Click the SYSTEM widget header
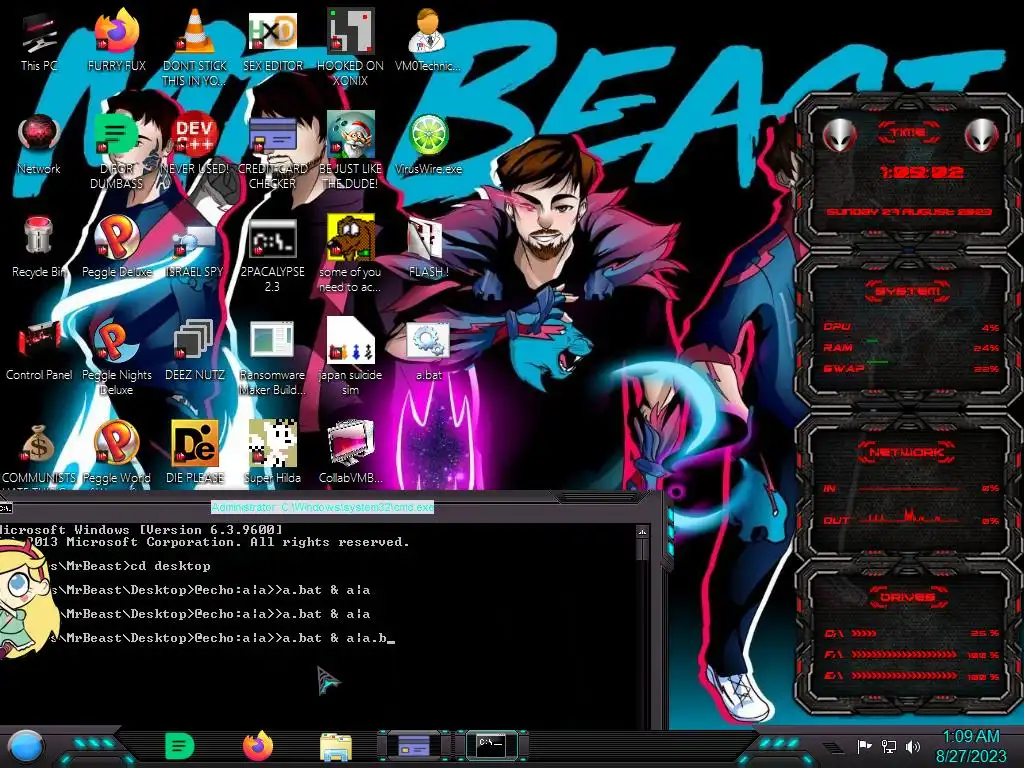 click(x=908, y=291)
